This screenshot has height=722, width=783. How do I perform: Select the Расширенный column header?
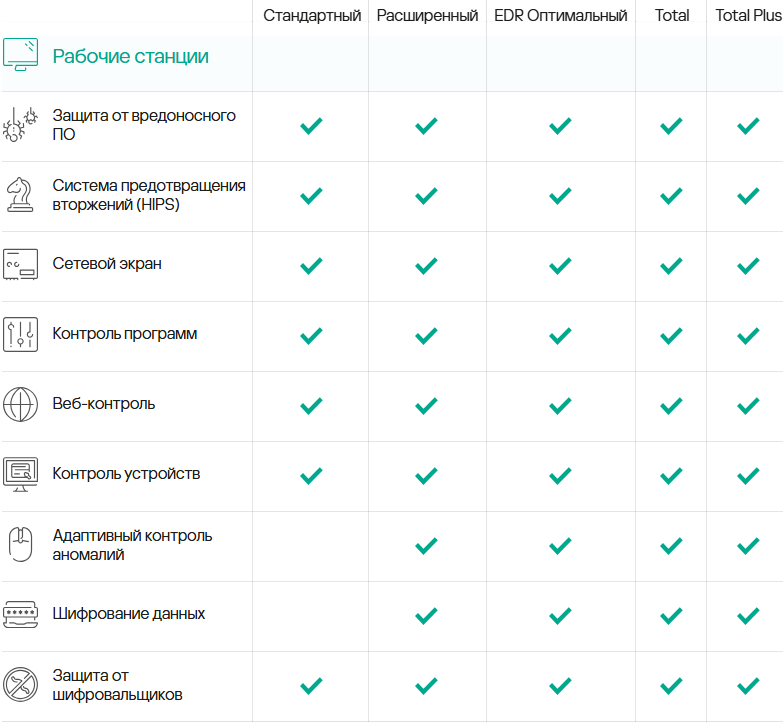click(427, 15)
